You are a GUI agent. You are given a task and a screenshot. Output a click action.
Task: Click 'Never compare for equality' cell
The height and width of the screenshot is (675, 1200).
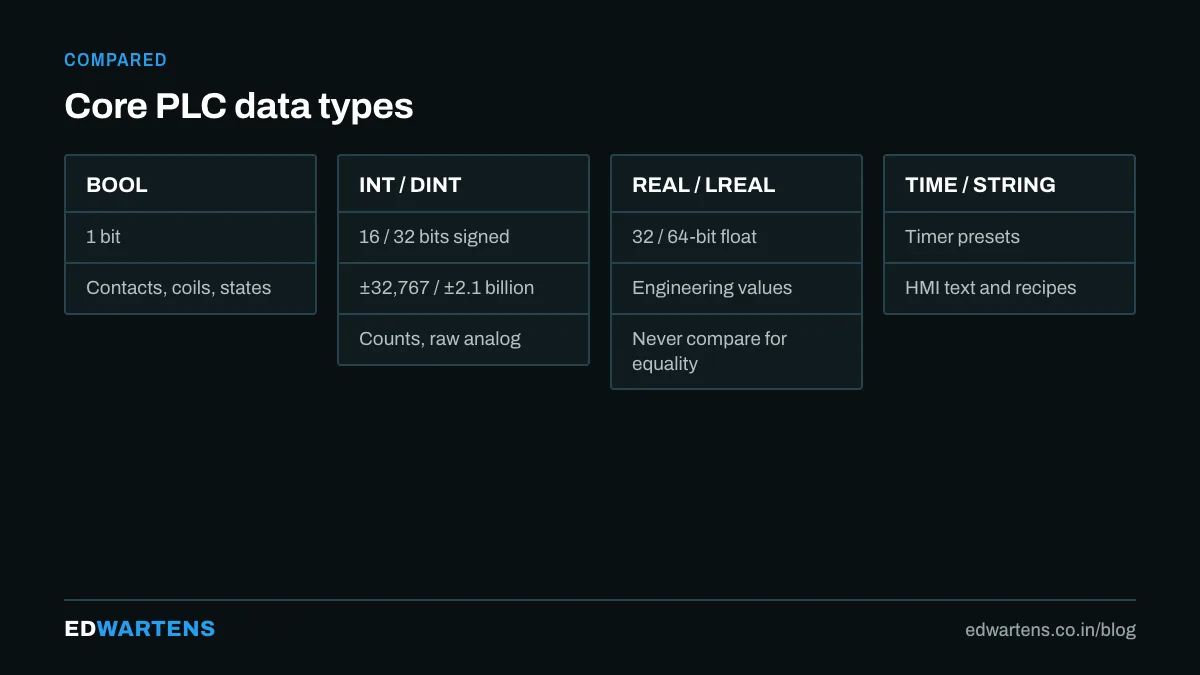(x=736, y=351)
